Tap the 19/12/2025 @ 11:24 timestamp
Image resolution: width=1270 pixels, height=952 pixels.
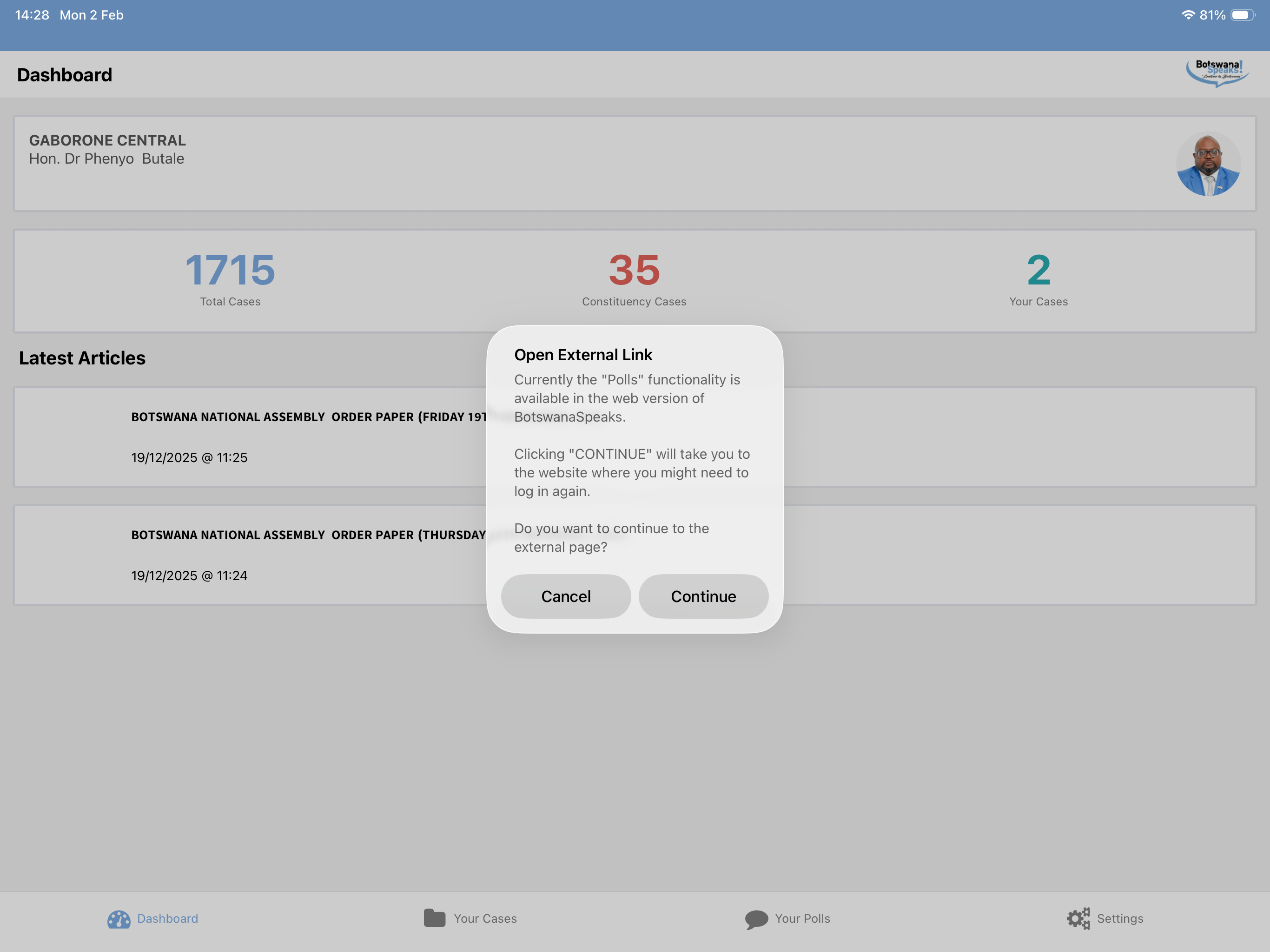(x=190, y=575)
